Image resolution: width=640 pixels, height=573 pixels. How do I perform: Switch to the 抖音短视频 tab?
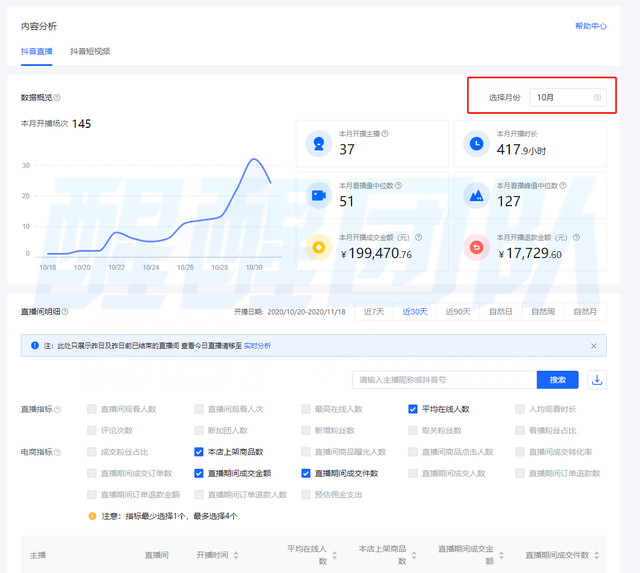point(90,51)
